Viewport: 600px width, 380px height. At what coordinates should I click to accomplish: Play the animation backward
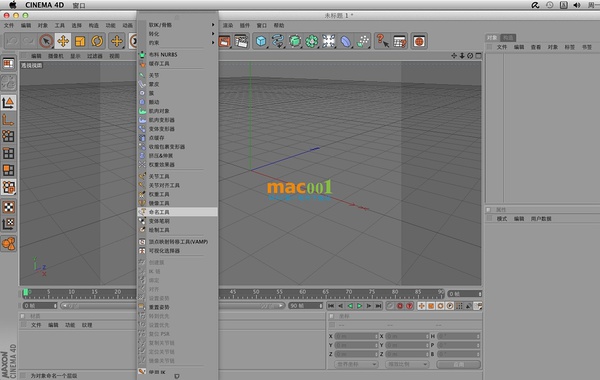350,306
